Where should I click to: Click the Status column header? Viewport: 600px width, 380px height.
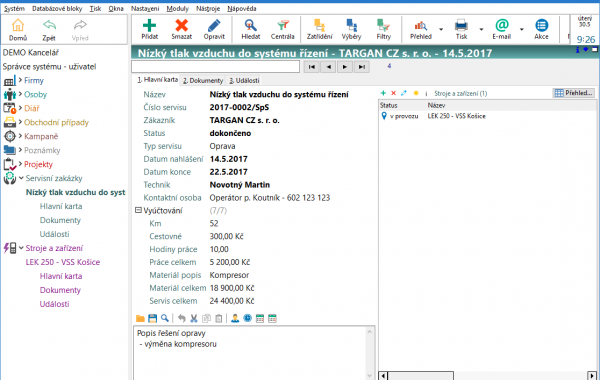coord(388,105)
